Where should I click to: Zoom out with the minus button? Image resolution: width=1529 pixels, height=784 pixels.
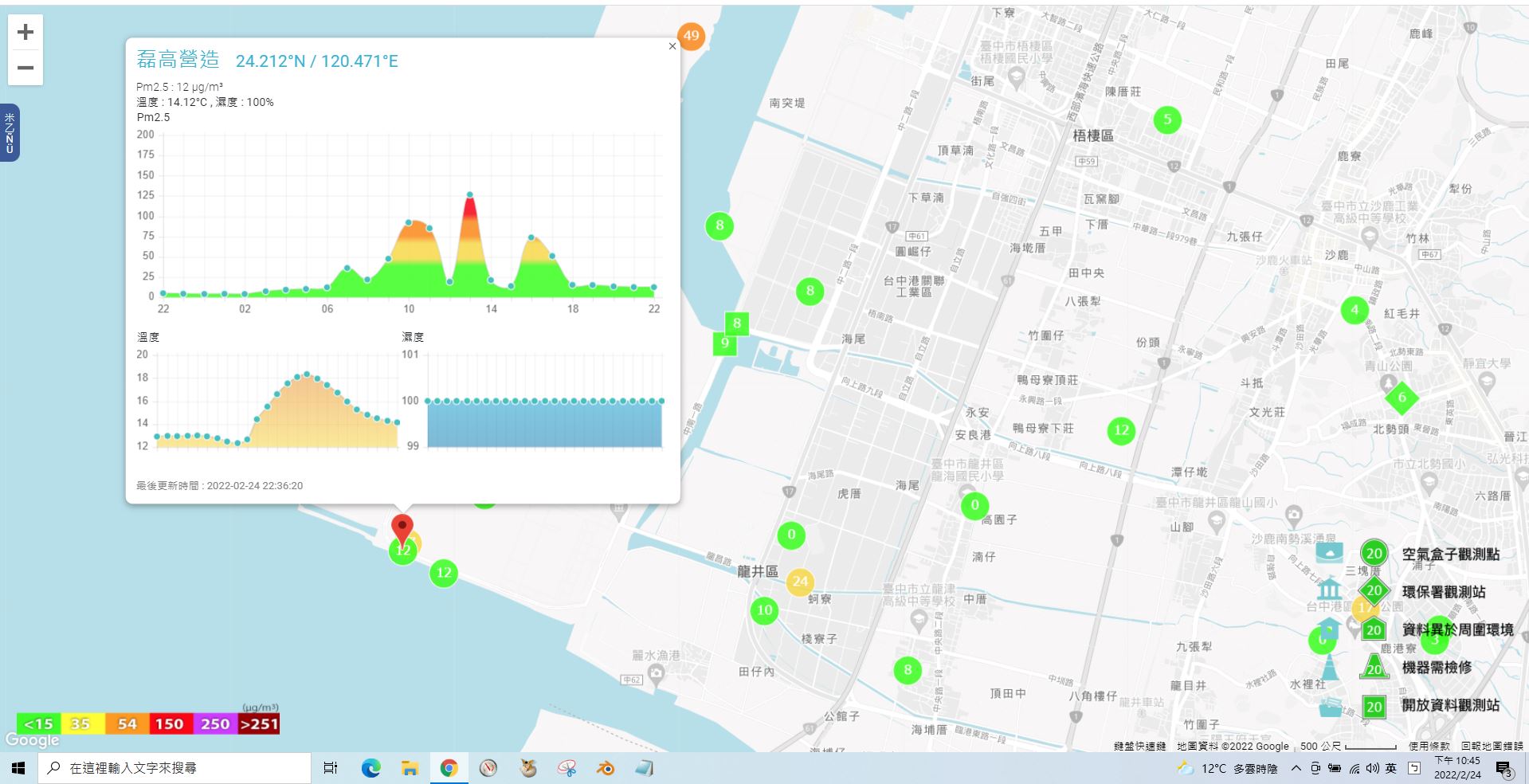click(25, 68)
